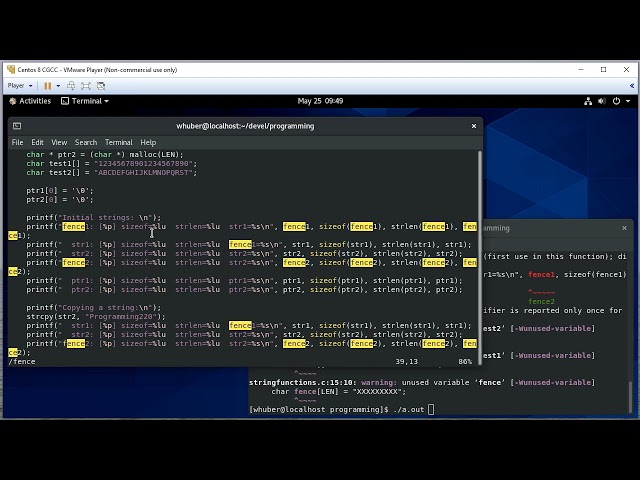
Task: Click the green fence2 suggestion in background terminal
Action: (x=541, y=302)
